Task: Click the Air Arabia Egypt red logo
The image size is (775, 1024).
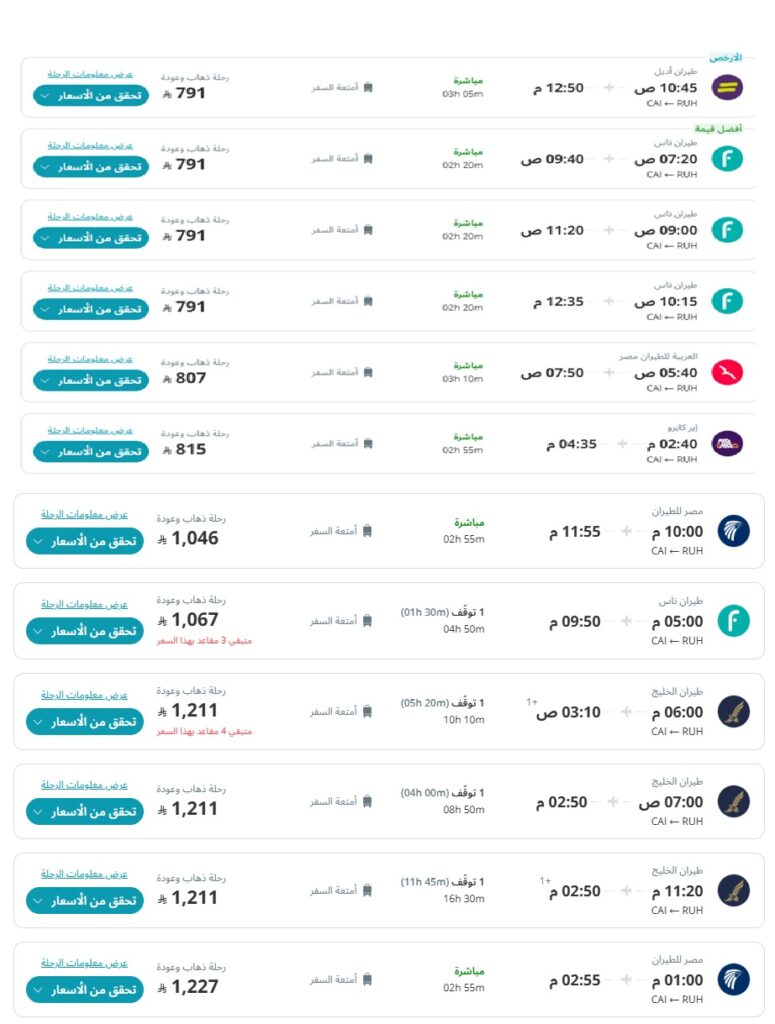Action: point(727,372)
